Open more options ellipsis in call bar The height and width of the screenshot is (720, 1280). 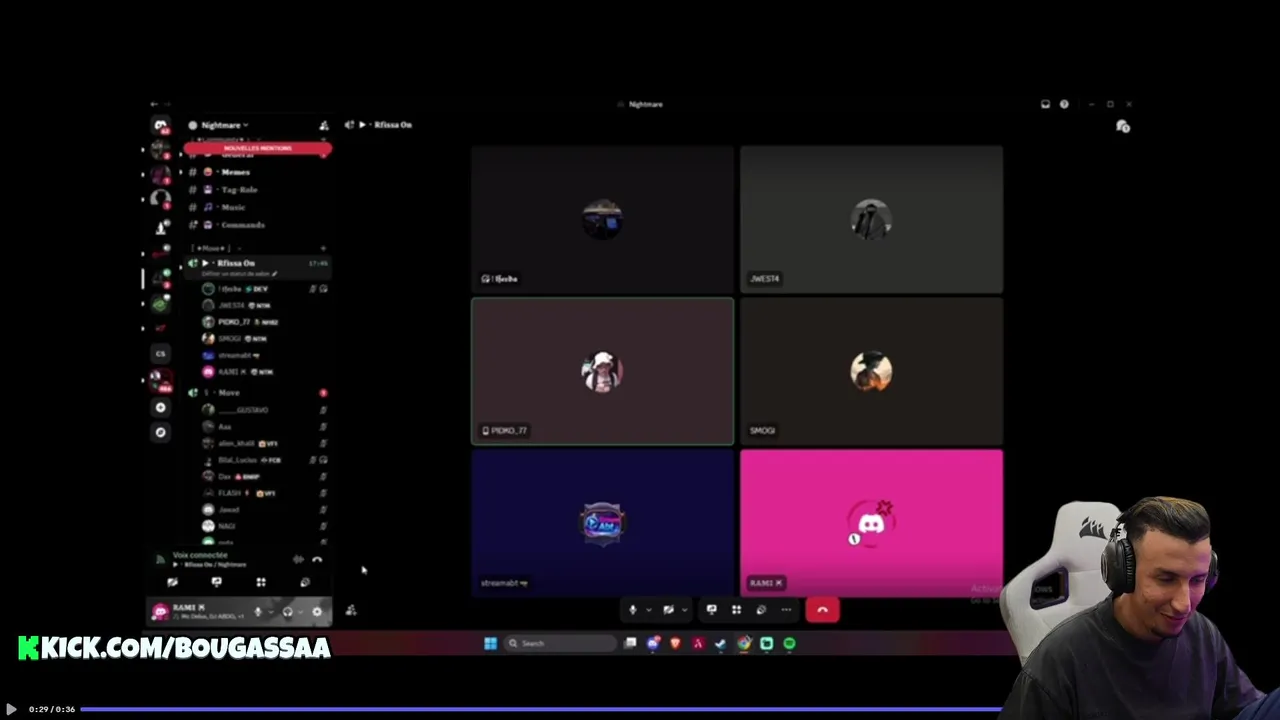786,610
